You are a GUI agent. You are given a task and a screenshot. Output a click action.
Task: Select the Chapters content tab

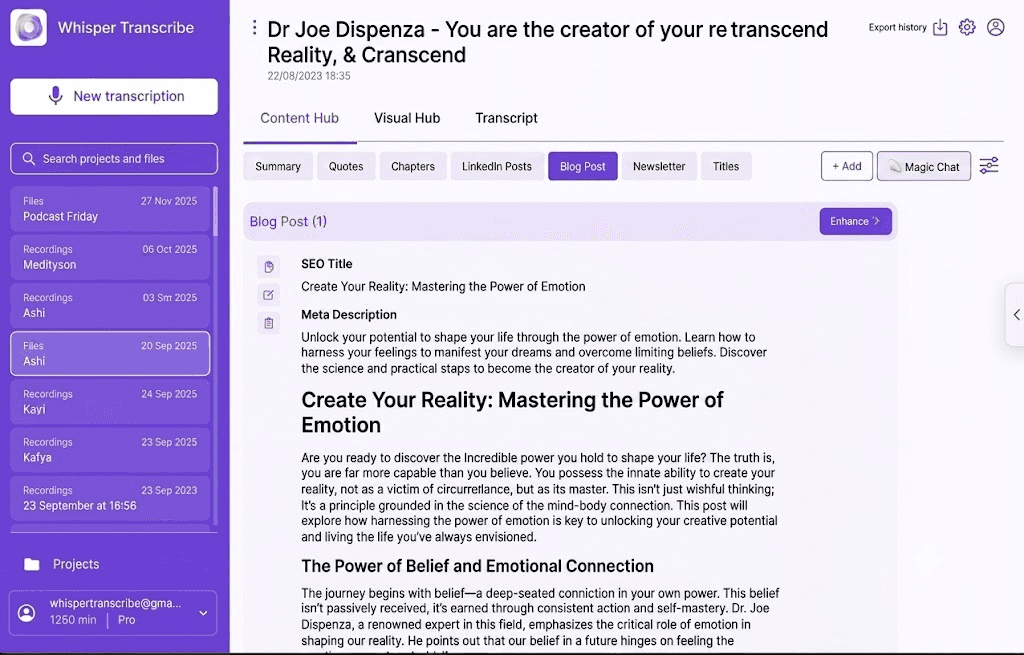413,166
